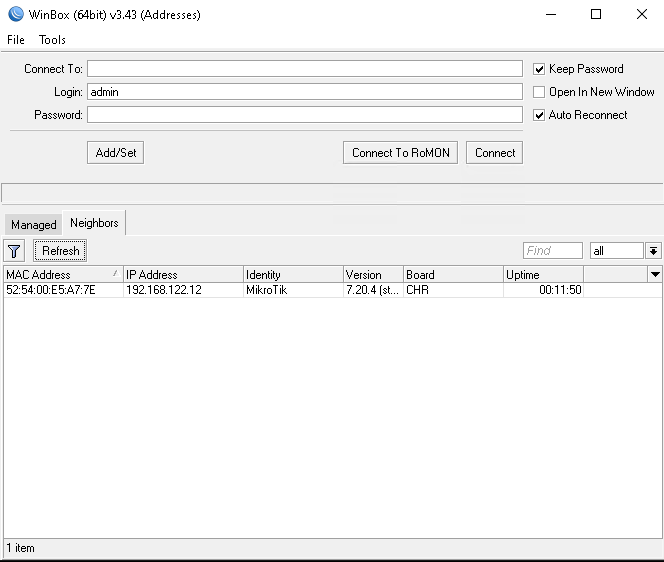Click the Add/Set button
The image size is (664, 562).
pos(116,152)
